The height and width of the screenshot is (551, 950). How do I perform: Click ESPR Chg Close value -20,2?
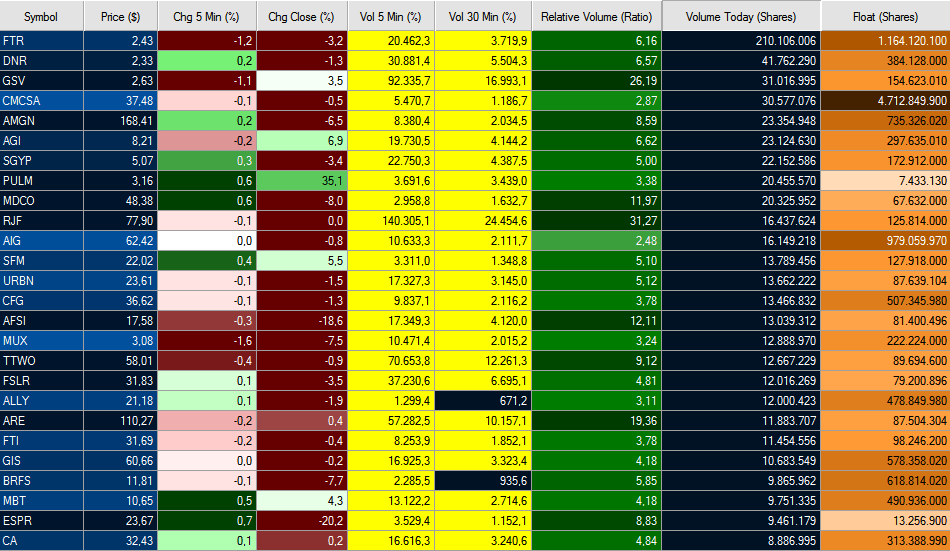tap(302, 521)
